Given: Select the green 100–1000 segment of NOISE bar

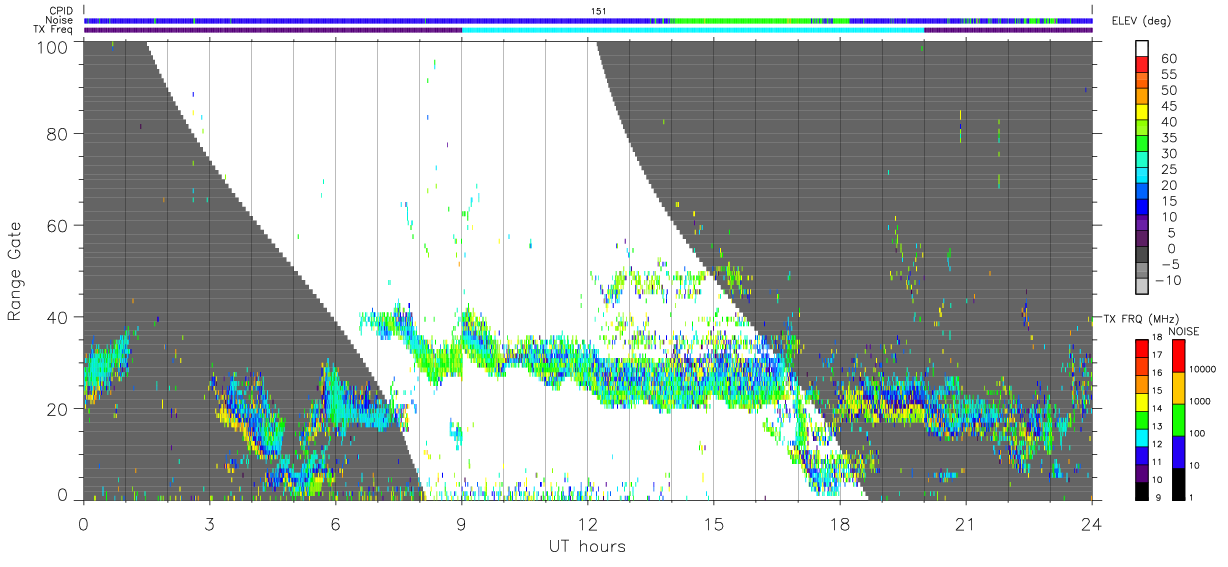Looking at the screenshot, I should pos(1178,419).
